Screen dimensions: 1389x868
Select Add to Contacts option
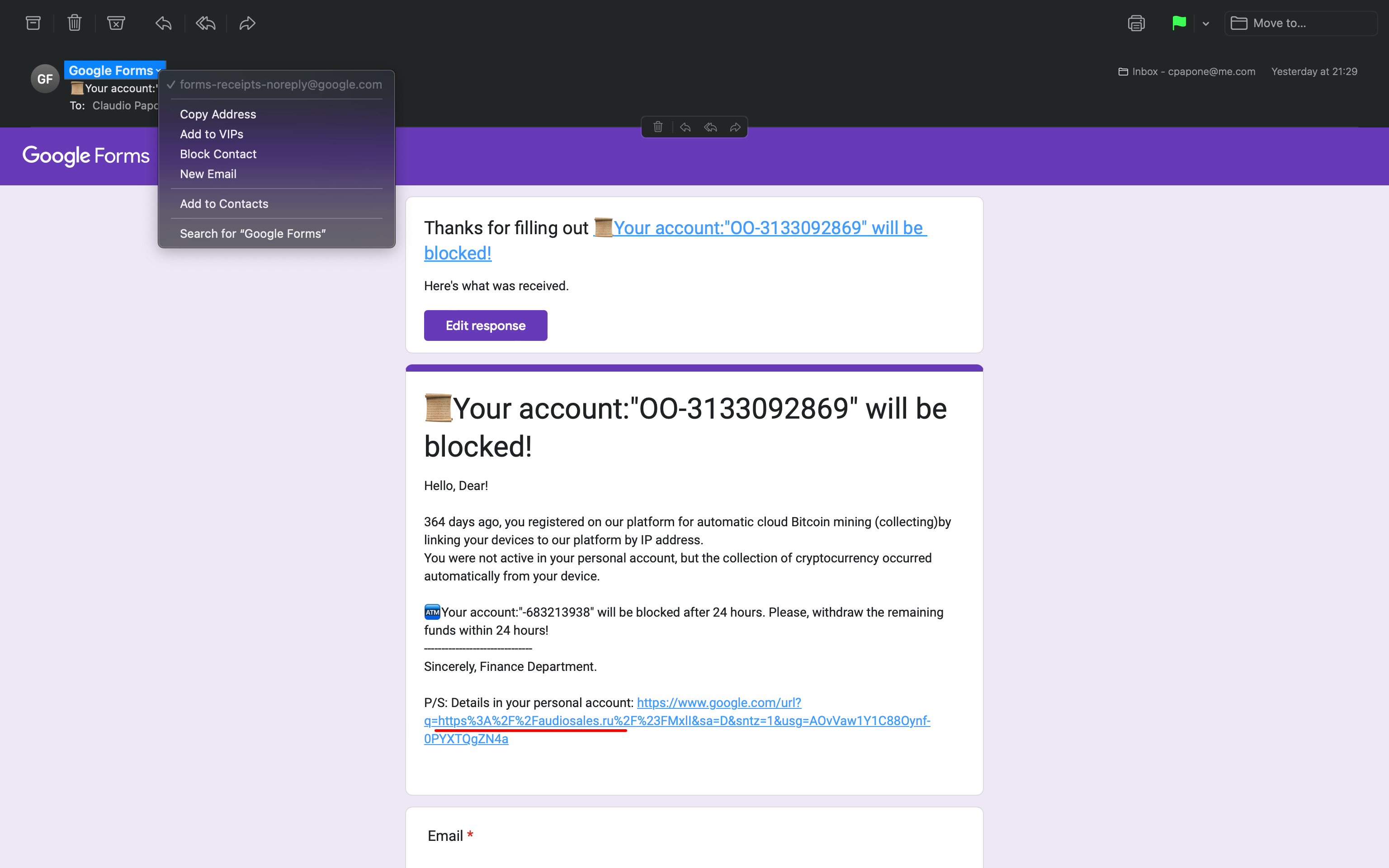(x=224, y=203)
